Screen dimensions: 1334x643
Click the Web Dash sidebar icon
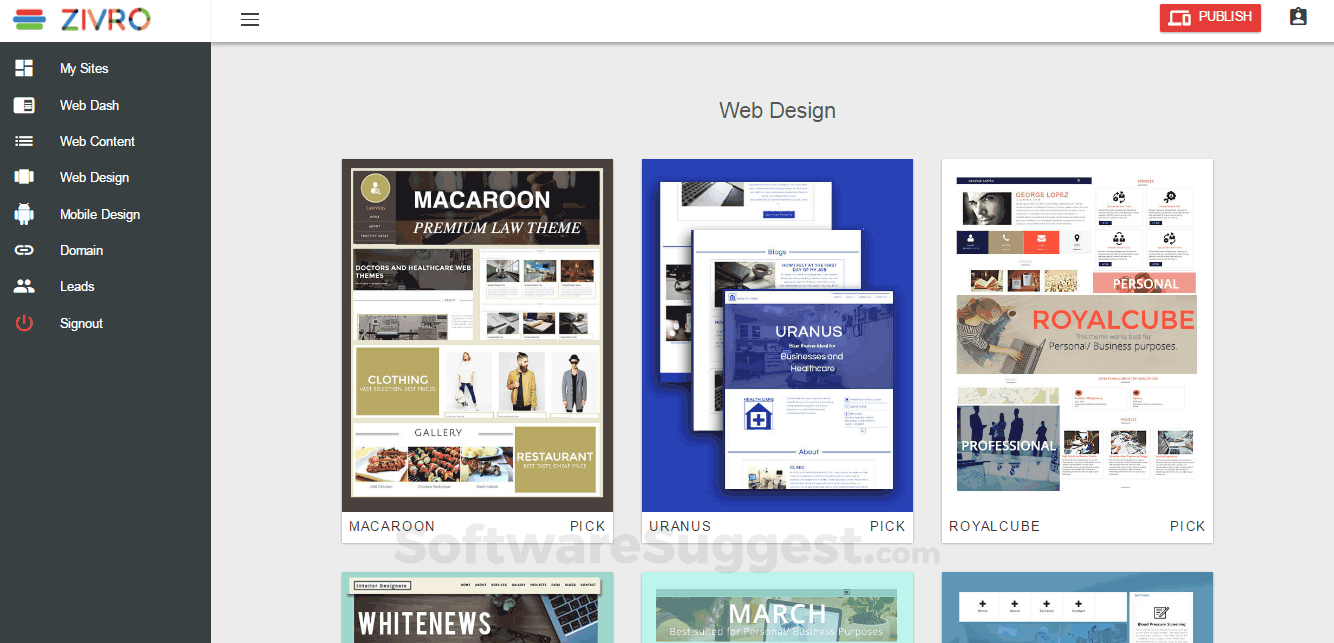24,105
